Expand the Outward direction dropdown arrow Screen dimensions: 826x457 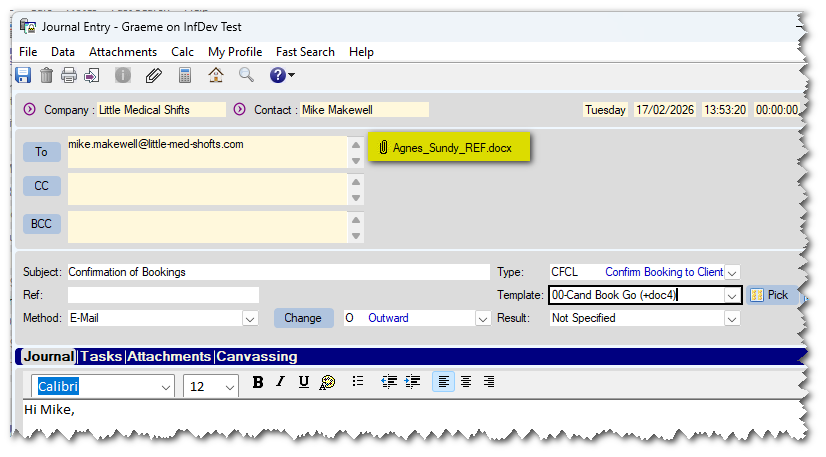click(x=483, y=319)
